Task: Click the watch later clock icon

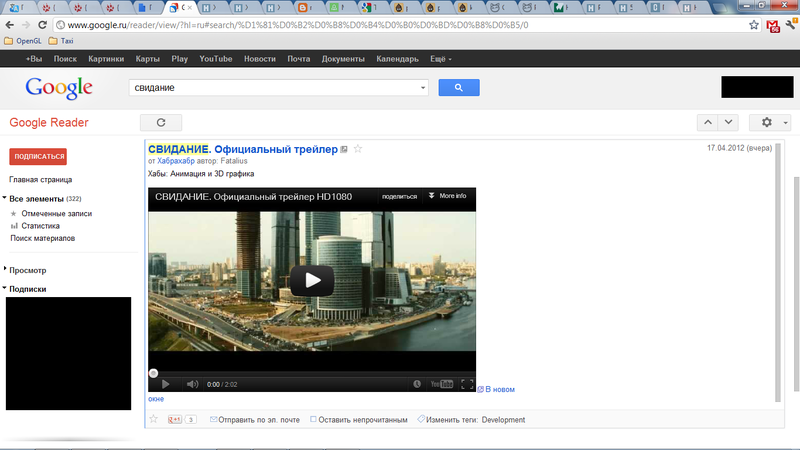Action: pos(417,384)
